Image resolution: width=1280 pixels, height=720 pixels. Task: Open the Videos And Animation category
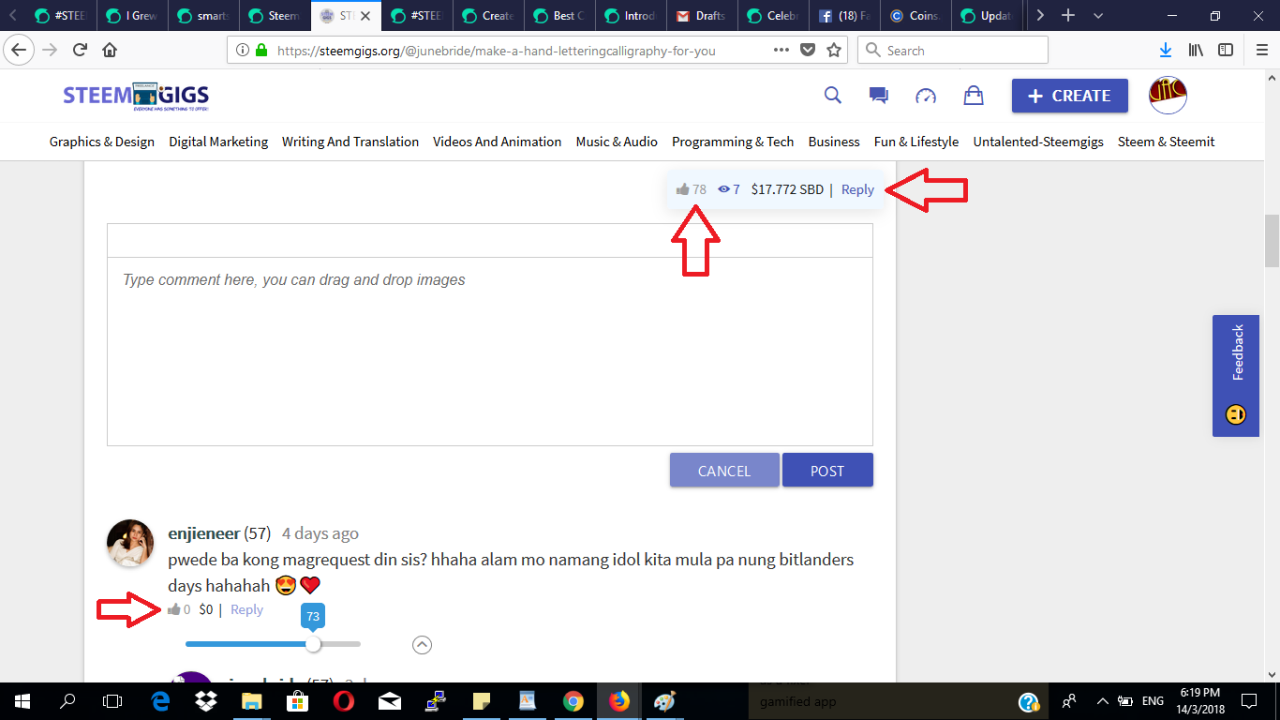497,142
